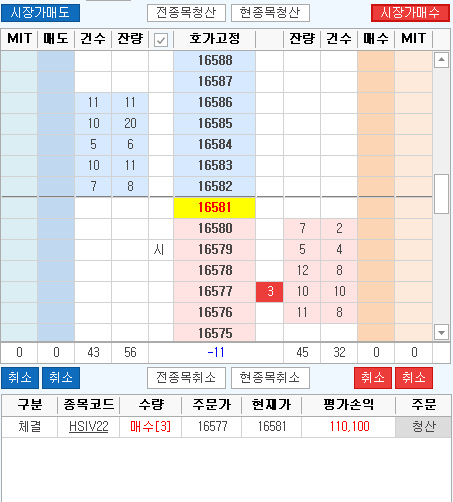This screenshot has height=502, width=453.
Task: Click the 시장가매수 market buy button
Action: pos(410,13)
